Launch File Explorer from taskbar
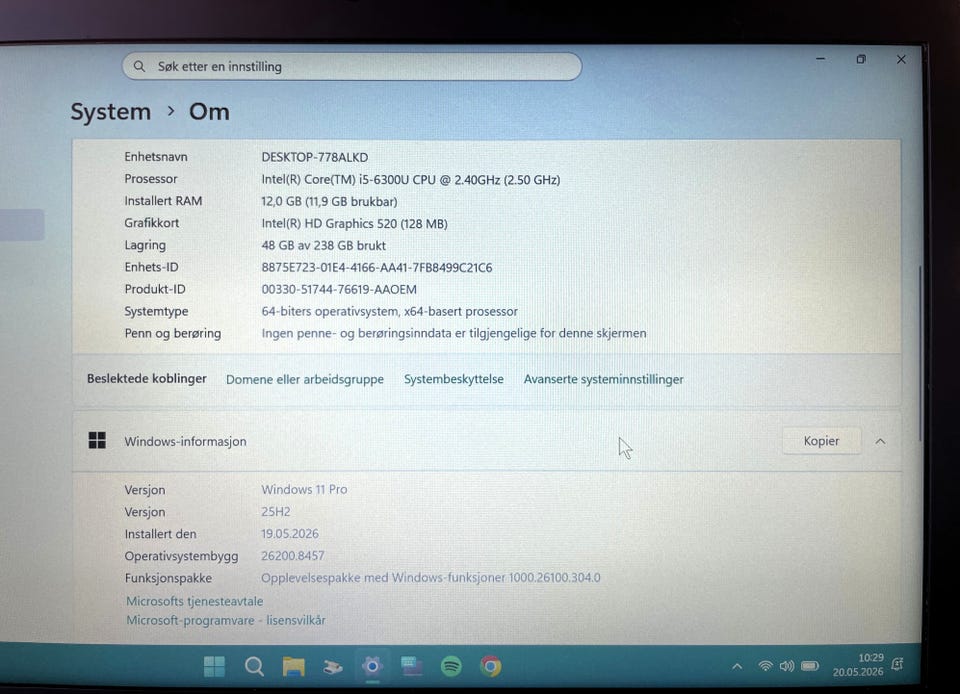The image size is (960, 694). tap(293, 666)
